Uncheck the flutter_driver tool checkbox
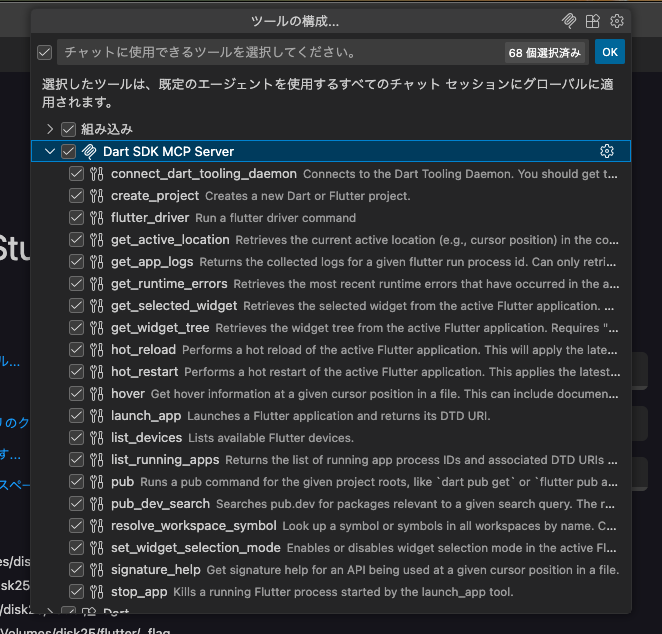Screen dimensions: 662x634 pos(76,217)
